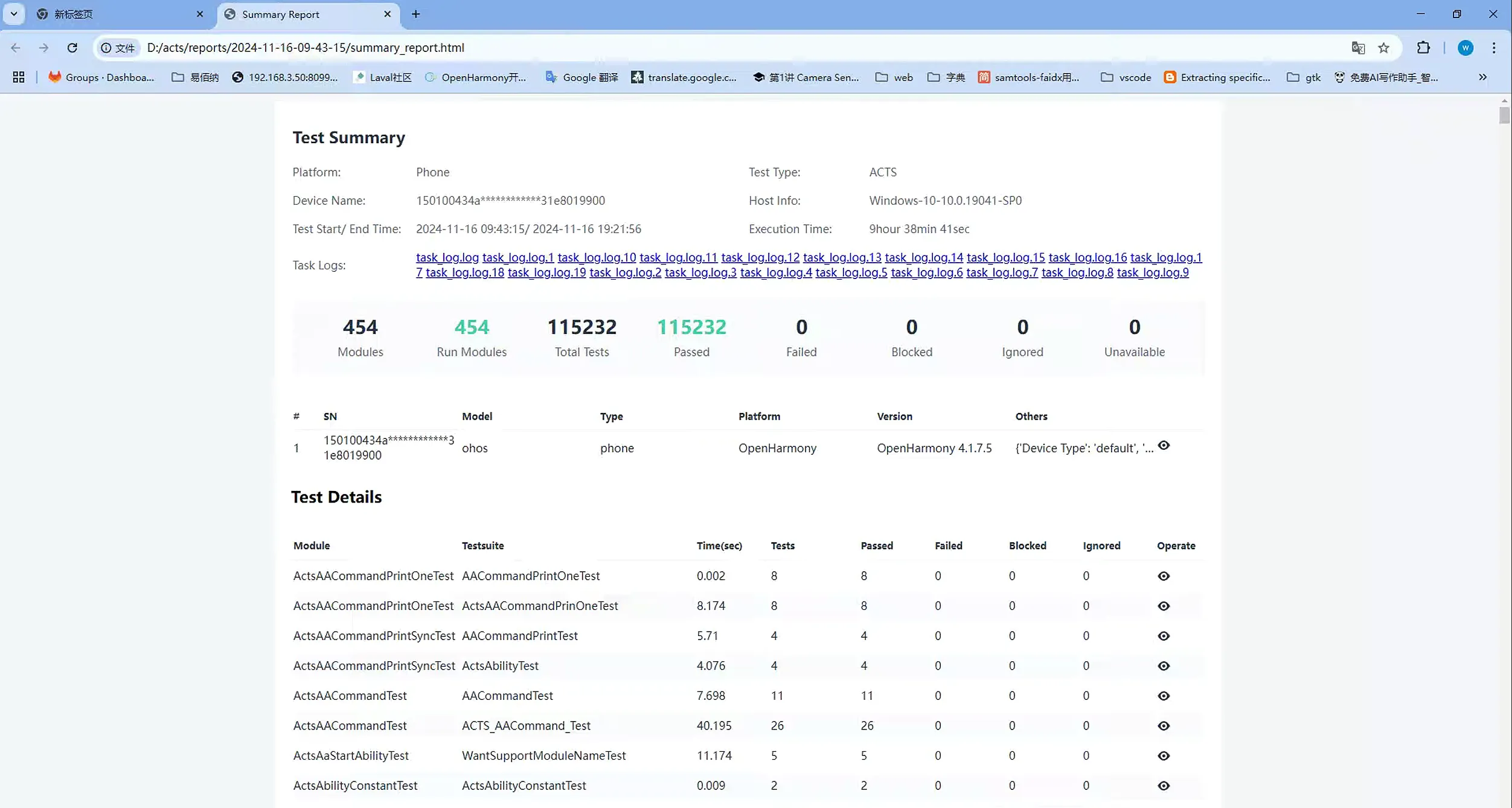Click the file info icon in address bar
This screenshot has height=808, width=1512.
[x=117, y=48]
